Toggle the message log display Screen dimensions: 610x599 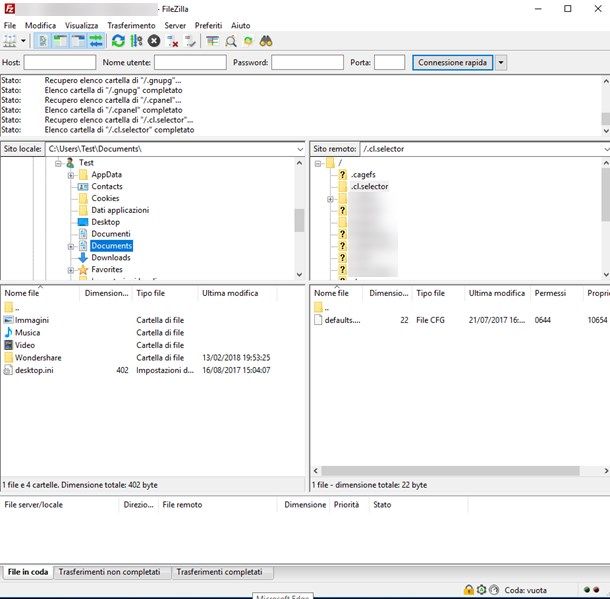pos(43,41)
